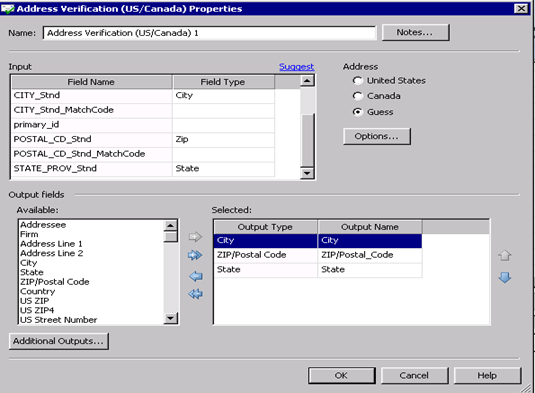Close the Address Verification Properties dialog
This screenshot has width=535, height=393.
(x=521, y=9)
